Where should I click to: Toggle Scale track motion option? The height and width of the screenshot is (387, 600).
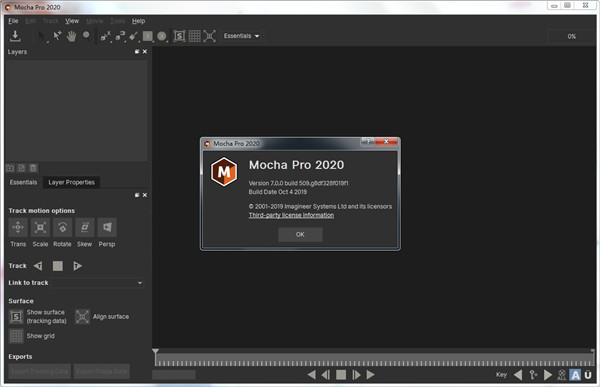(40, 227)
